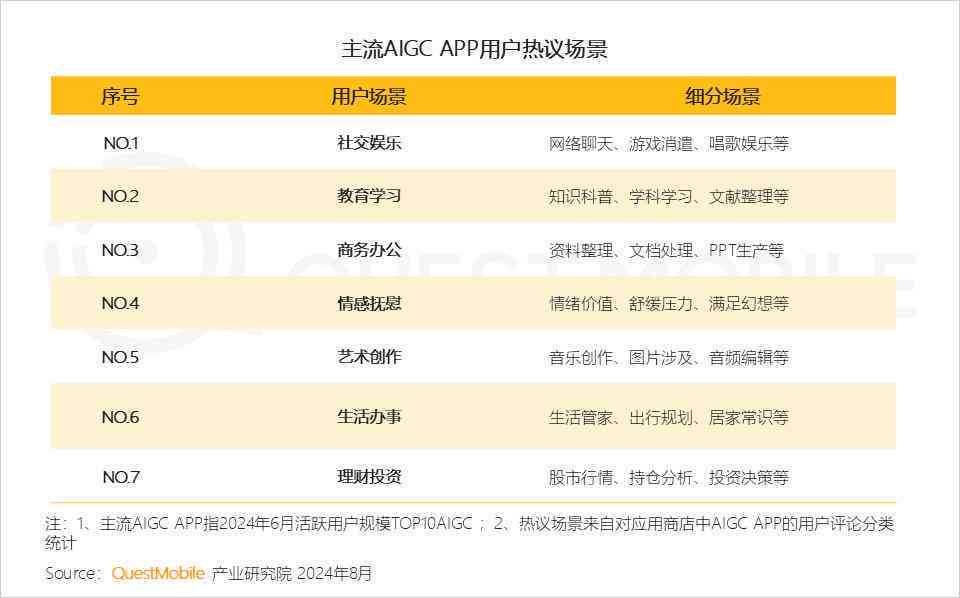The image size is (960, 598).
Task: Select the NO.1 cell
Action: click(x=121, y=143)
